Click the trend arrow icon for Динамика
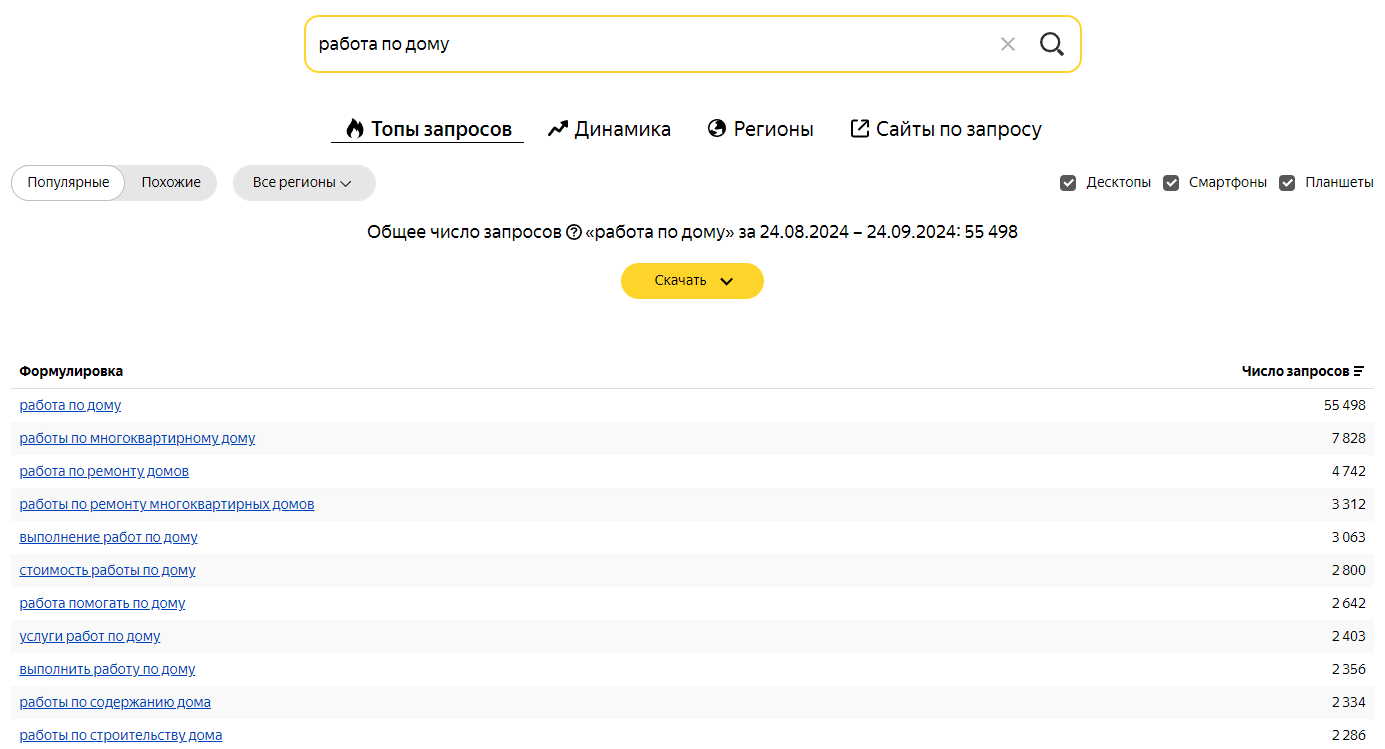 pyautogui.click(x=557, y=129)
